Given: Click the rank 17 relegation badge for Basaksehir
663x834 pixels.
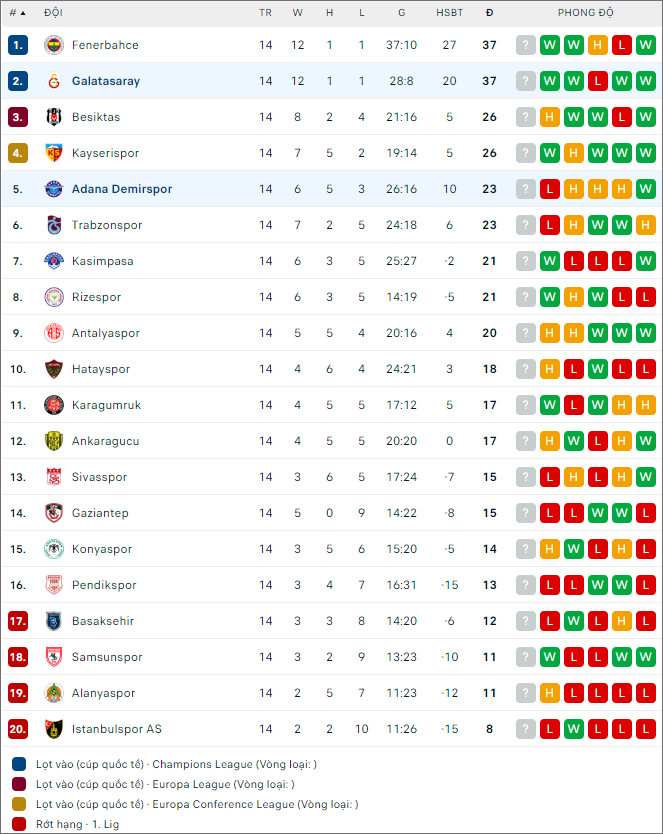Looking at the screenshot, I should 18,621.
